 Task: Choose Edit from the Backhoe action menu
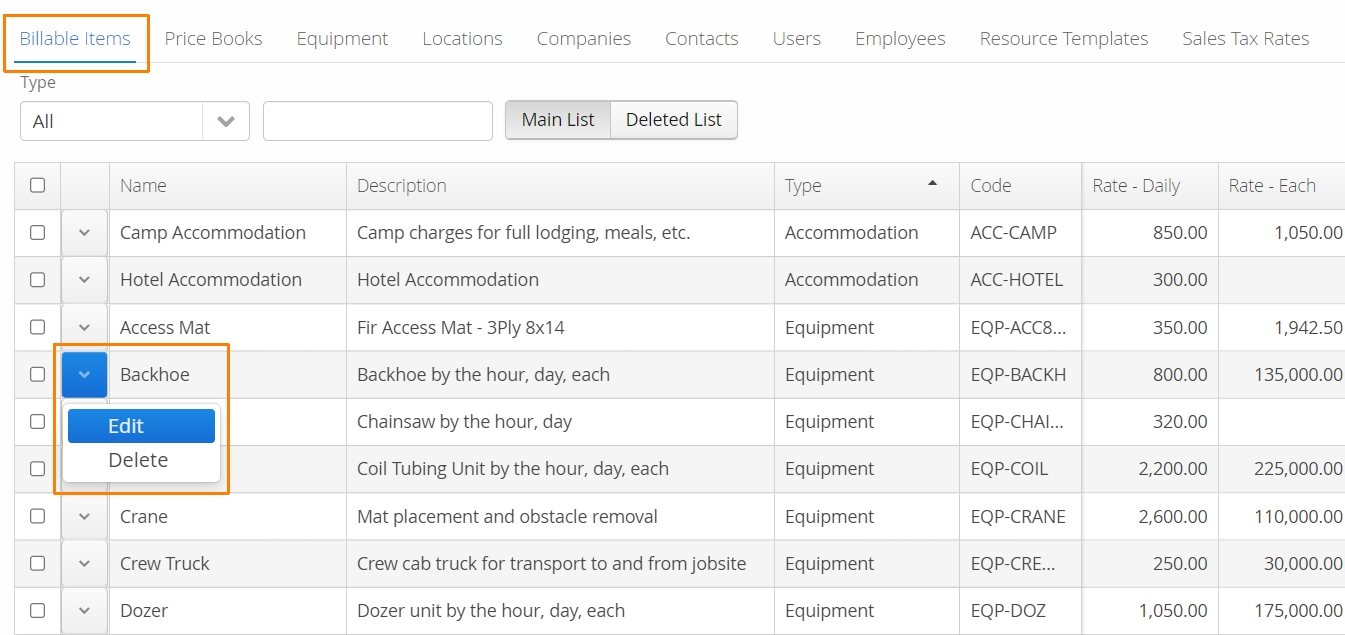click(x=141, y=426)
